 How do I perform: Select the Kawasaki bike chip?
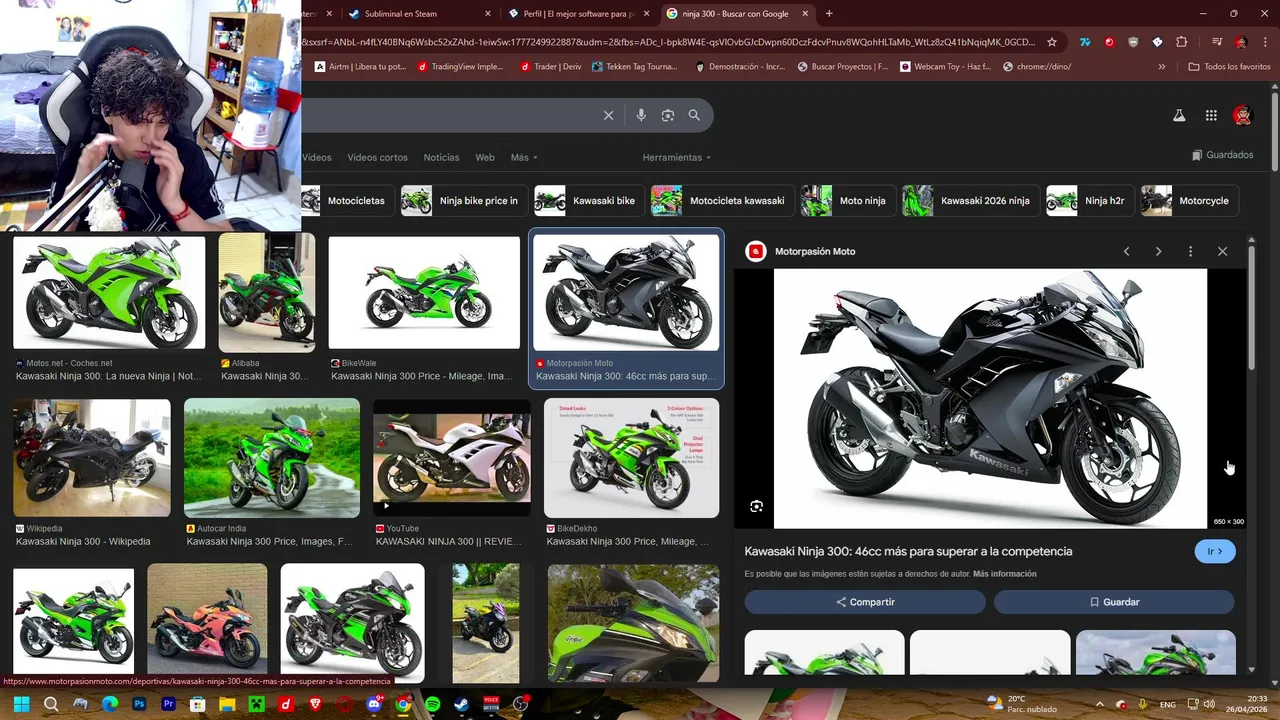tap(589, 201)
